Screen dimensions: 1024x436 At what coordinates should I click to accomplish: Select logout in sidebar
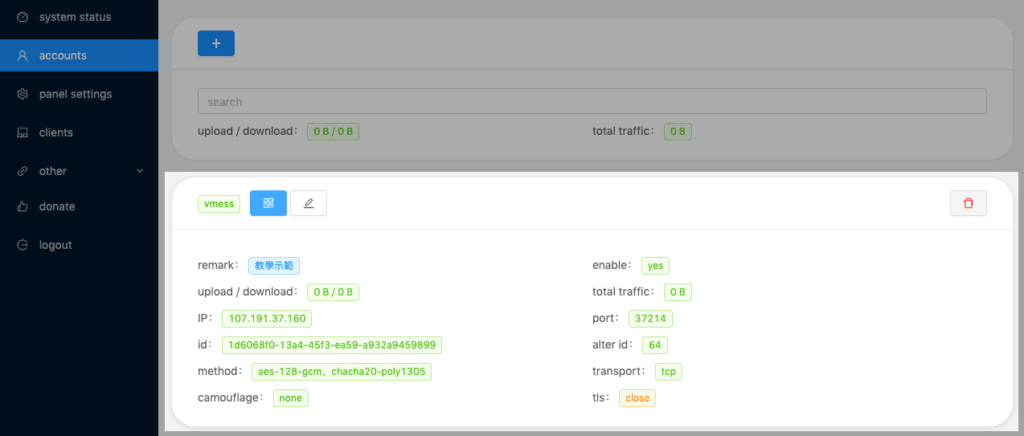click(79, 245)
